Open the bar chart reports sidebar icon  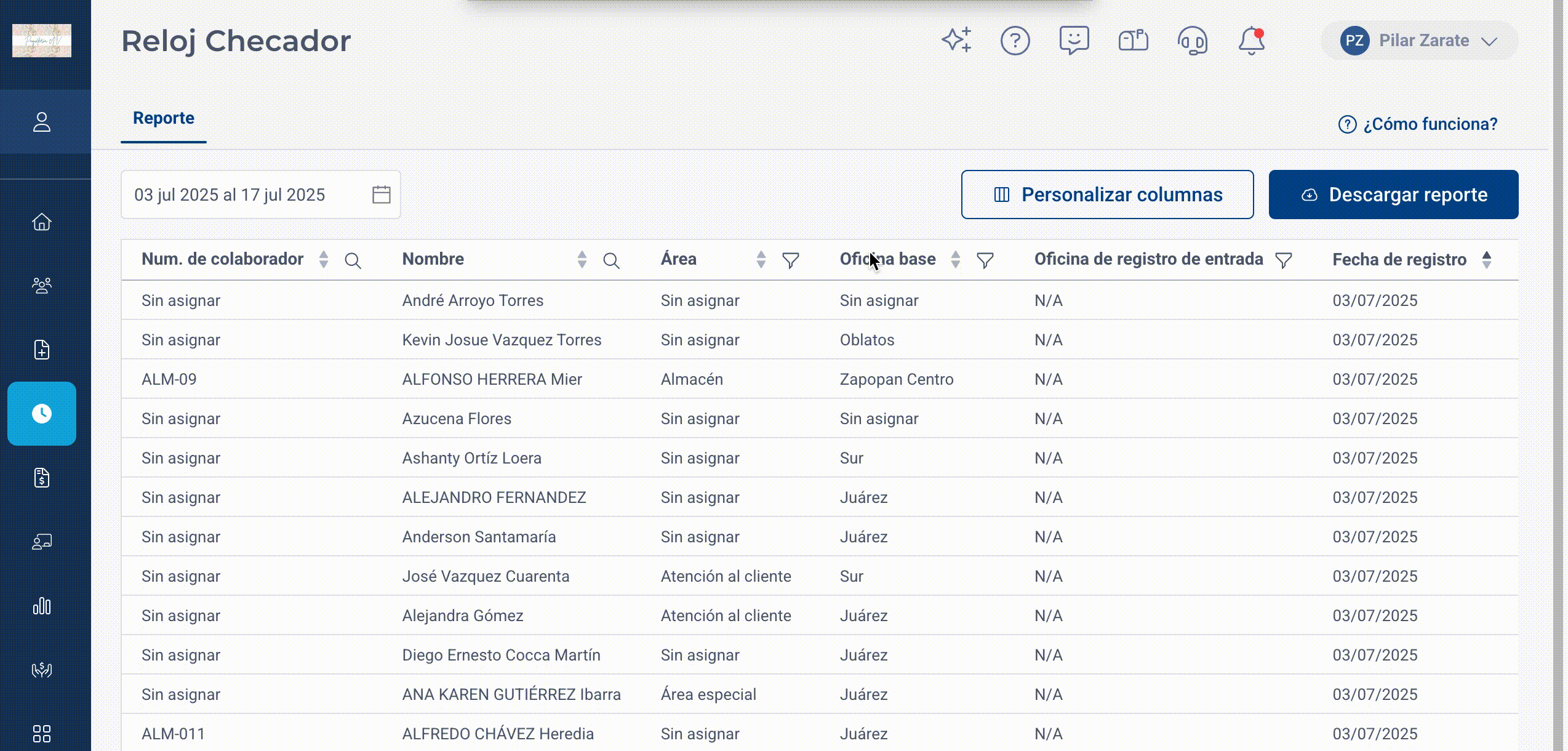click(42, 606)
